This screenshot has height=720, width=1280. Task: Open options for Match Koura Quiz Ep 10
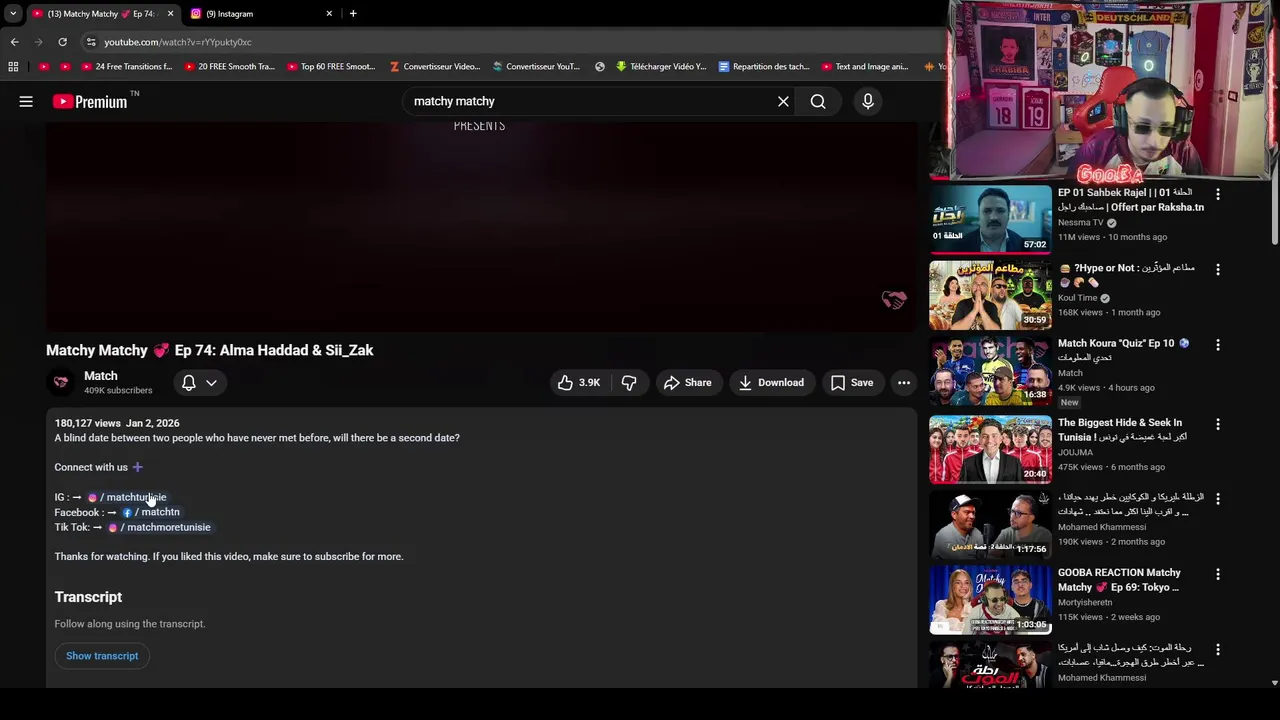(1218, 344)
